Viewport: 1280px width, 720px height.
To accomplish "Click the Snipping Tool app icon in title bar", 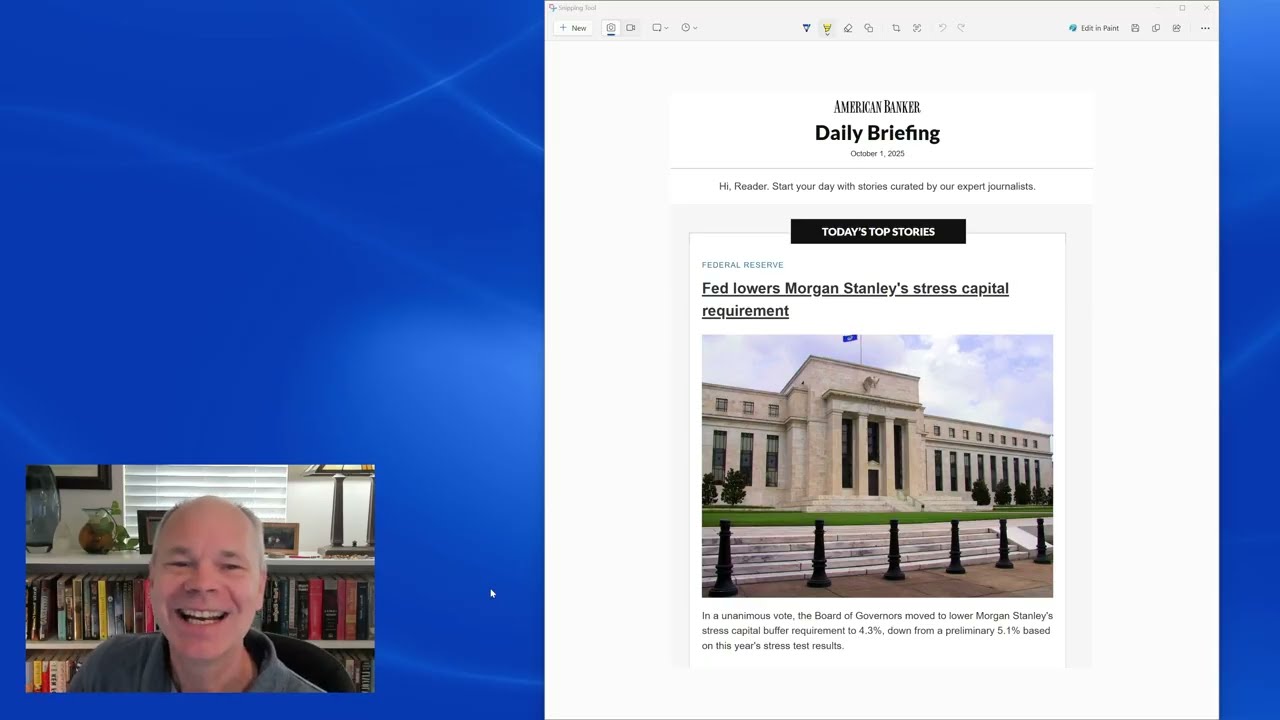I will [x=553, y=8].
